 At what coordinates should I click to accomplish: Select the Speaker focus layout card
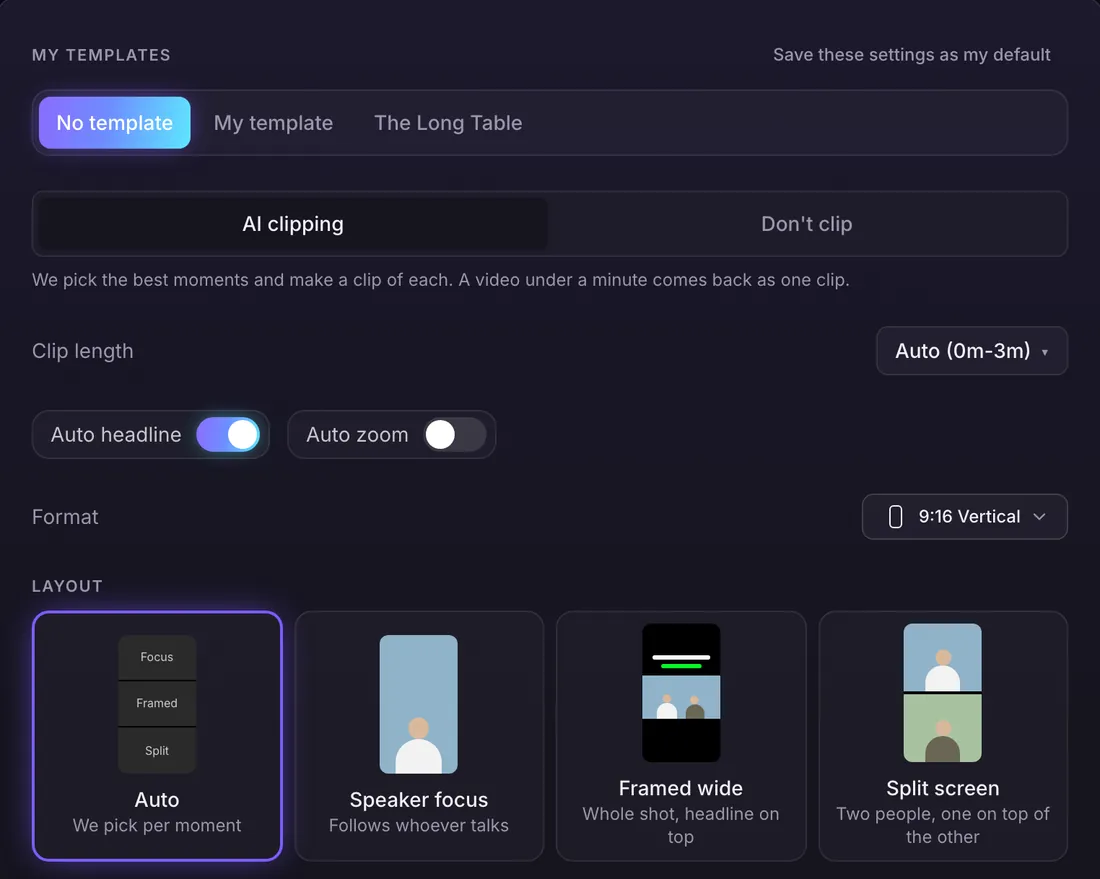(x=419, y=736)
